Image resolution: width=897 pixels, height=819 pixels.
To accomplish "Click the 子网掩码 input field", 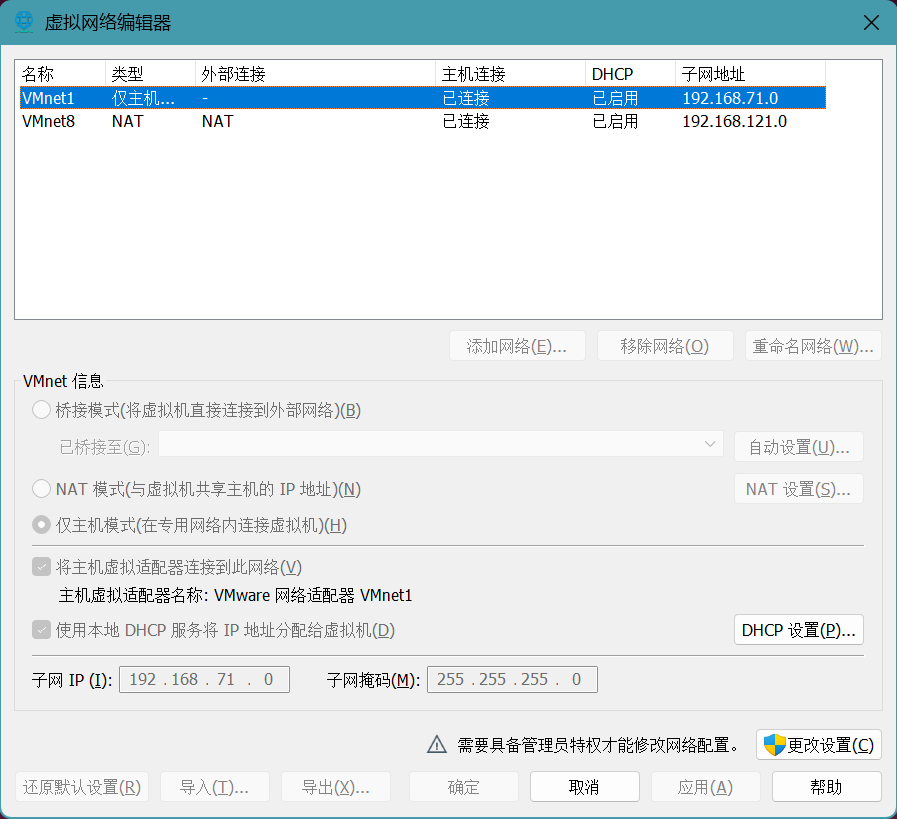I will pos(512,679).
